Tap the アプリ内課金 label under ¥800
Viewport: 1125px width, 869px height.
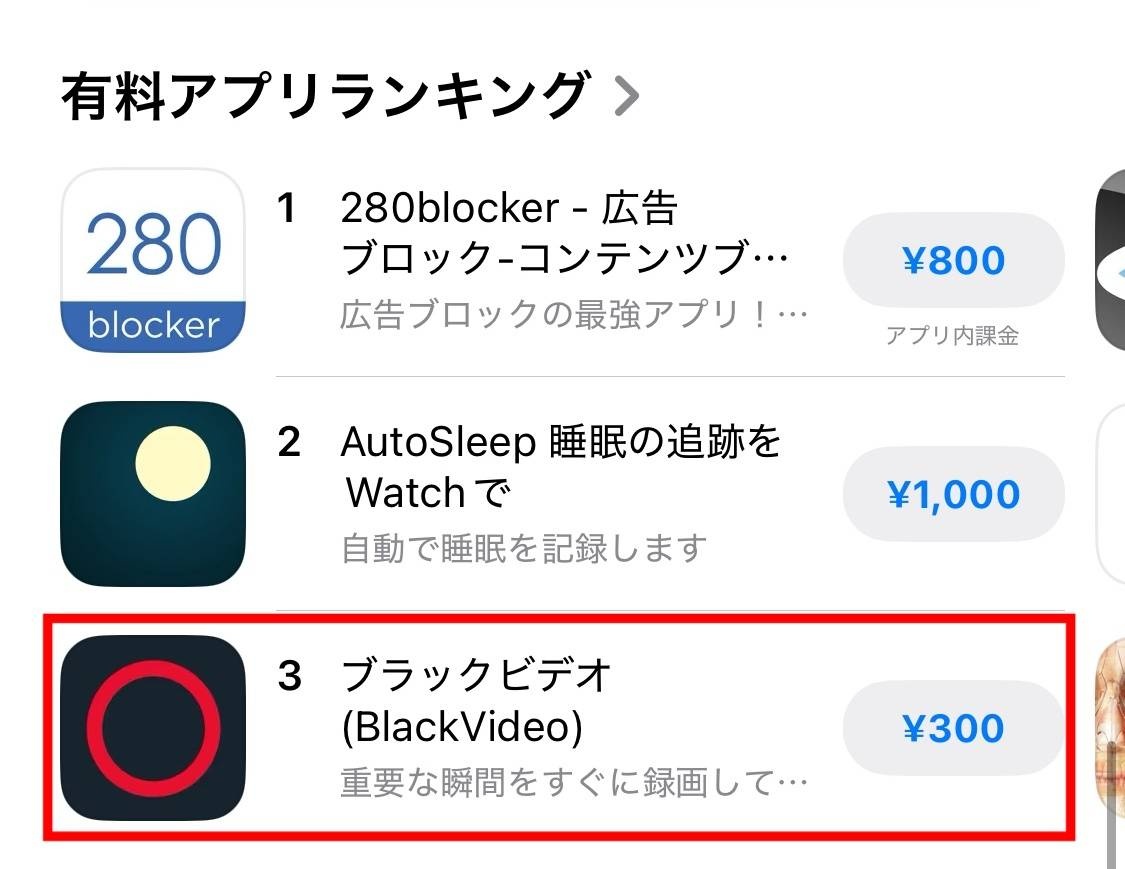(x=952, y=336)
